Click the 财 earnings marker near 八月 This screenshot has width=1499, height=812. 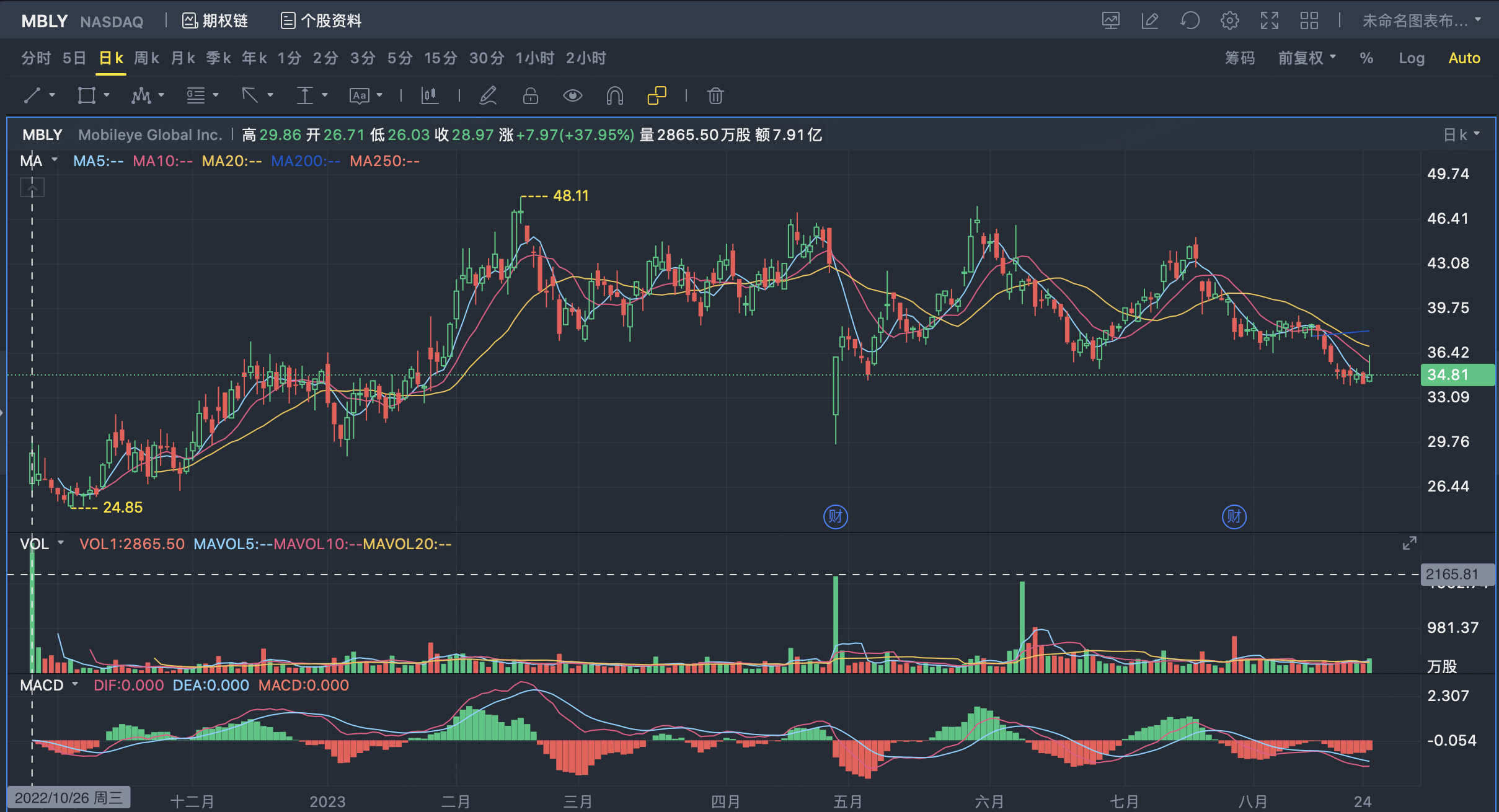pos(1234,516)
